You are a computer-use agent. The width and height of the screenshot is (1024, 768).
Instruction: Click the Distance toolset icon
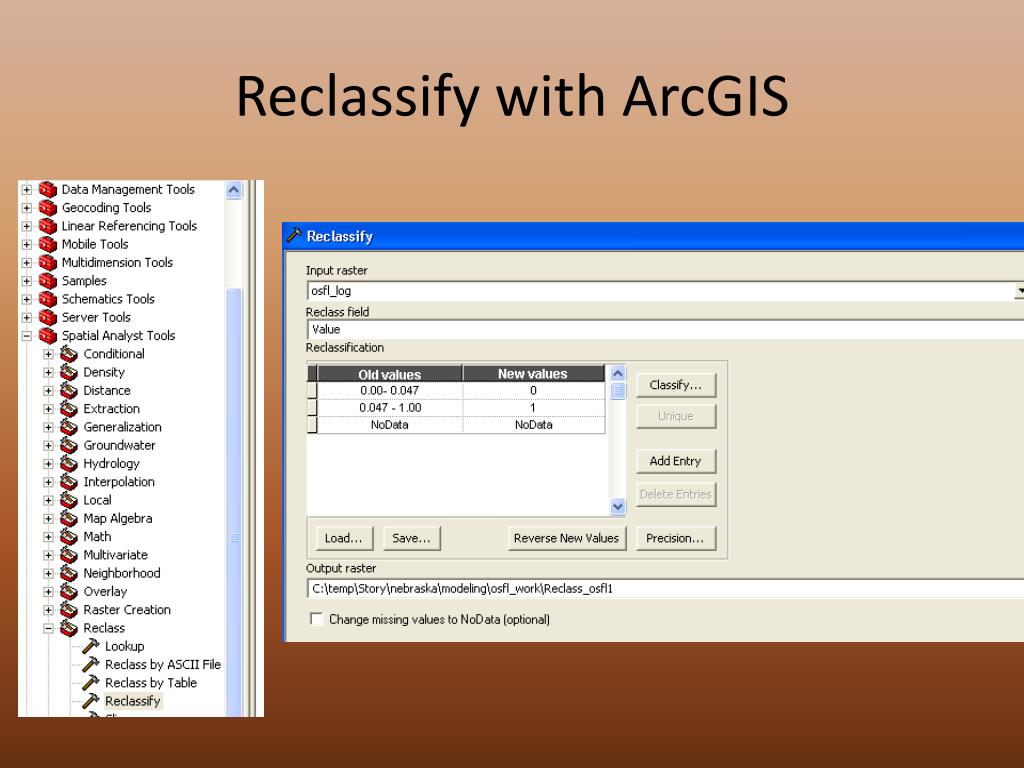[x=69, y=391]
